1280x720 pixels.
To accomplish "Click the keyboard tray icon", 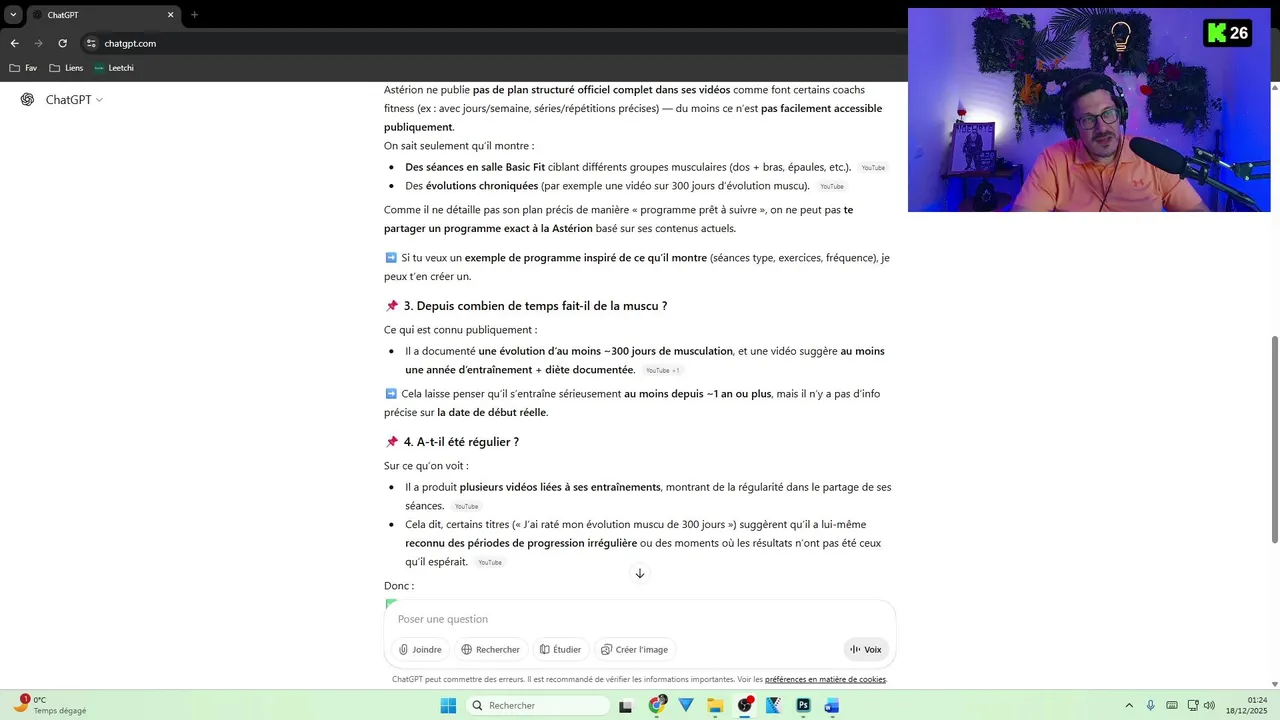I will [x=1172, y=705].
